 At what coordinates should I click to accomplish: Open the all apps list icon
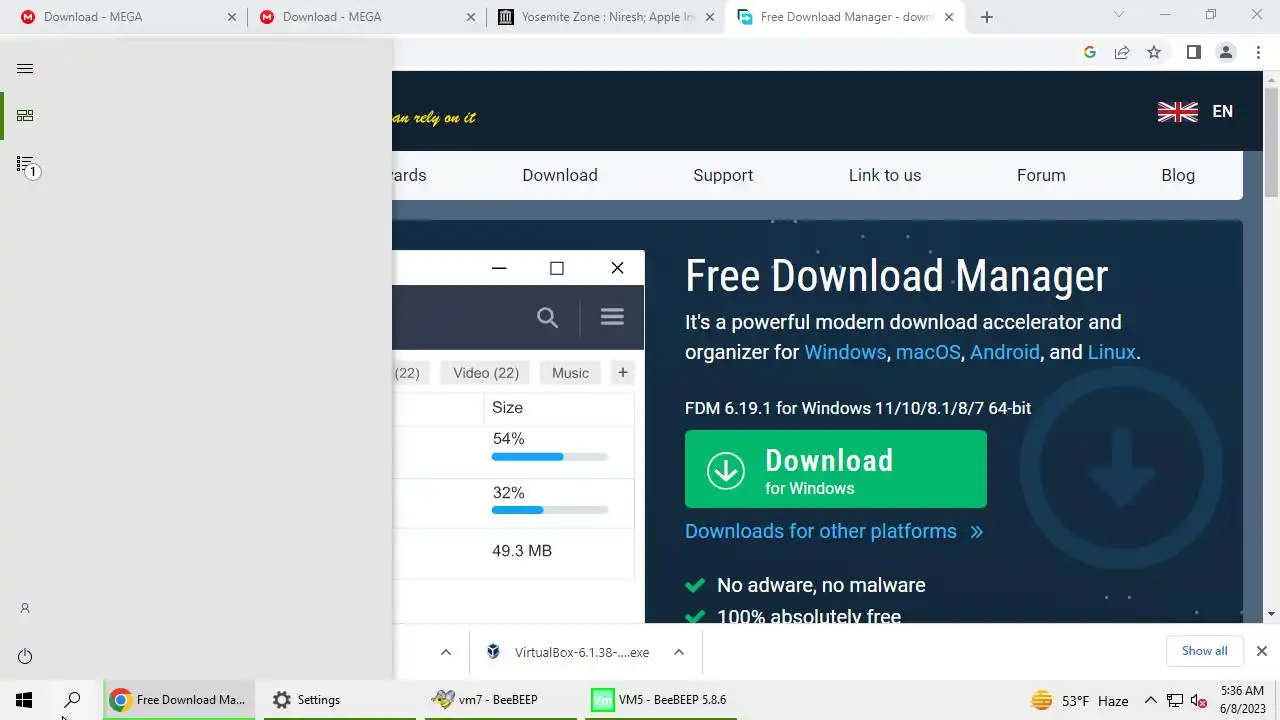click(x=26, y=164)
